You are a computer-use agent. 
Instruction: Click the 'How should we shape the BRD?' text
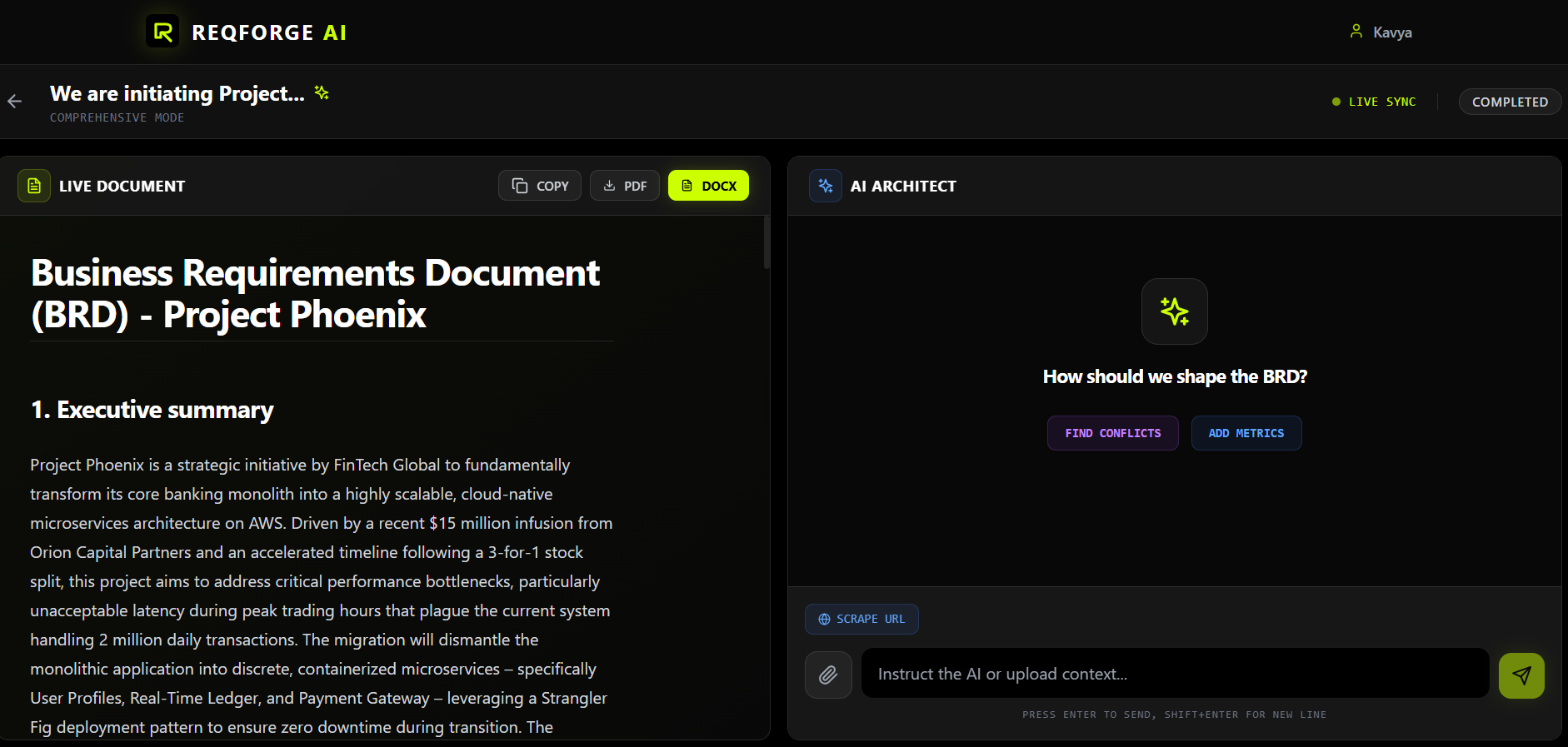(1175, 376)
